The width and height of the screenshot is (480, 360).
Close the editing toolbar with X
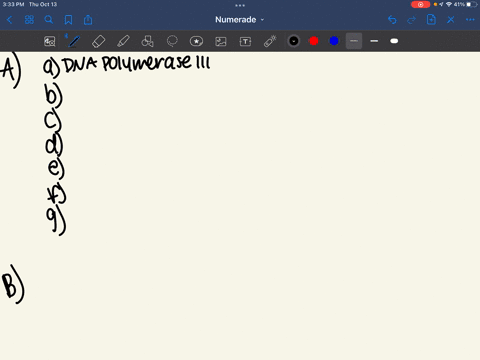tap(451, 20)
